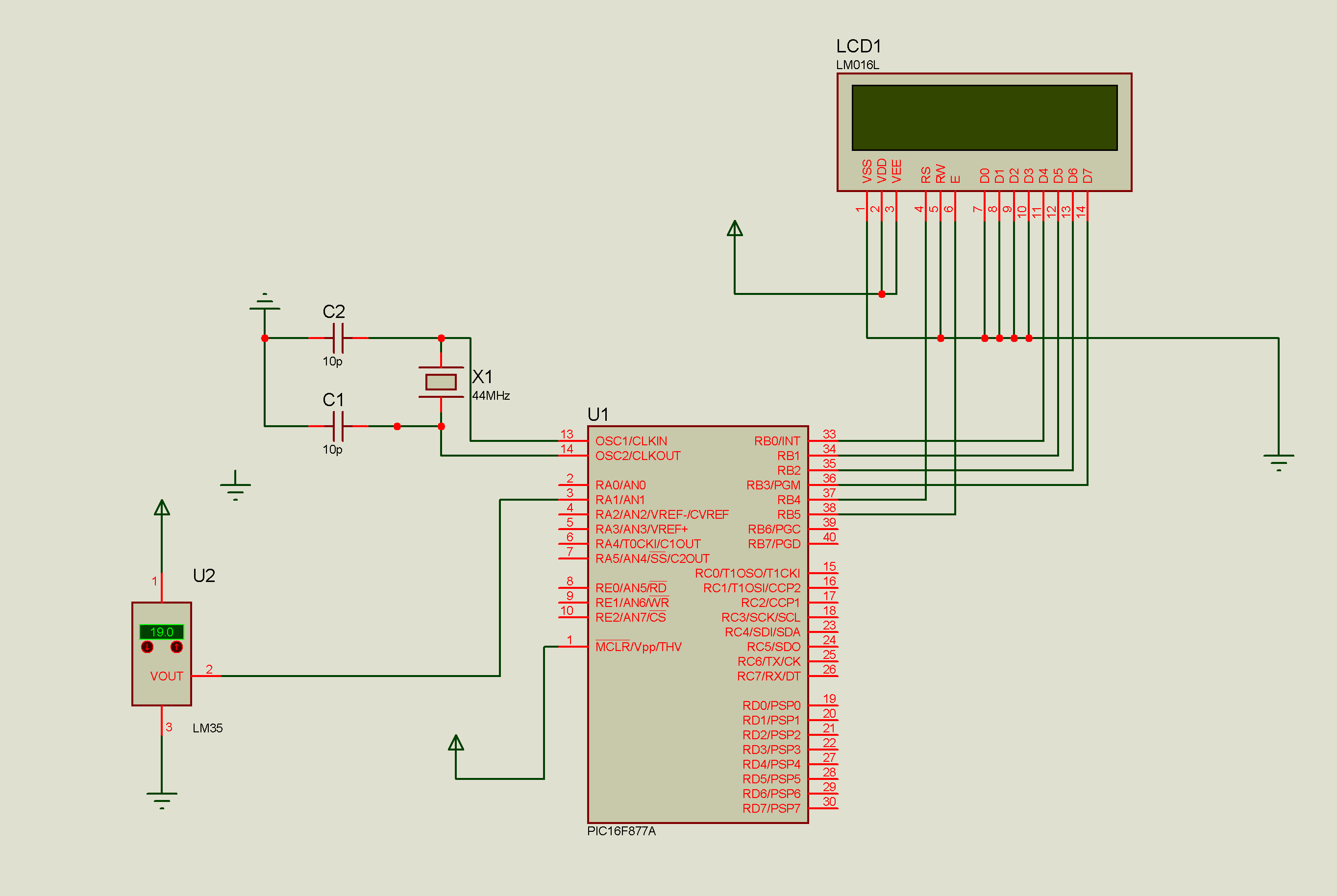
Task: Select the ground symbol under LM35 pin 3
Action: click(x=162, y=800)
